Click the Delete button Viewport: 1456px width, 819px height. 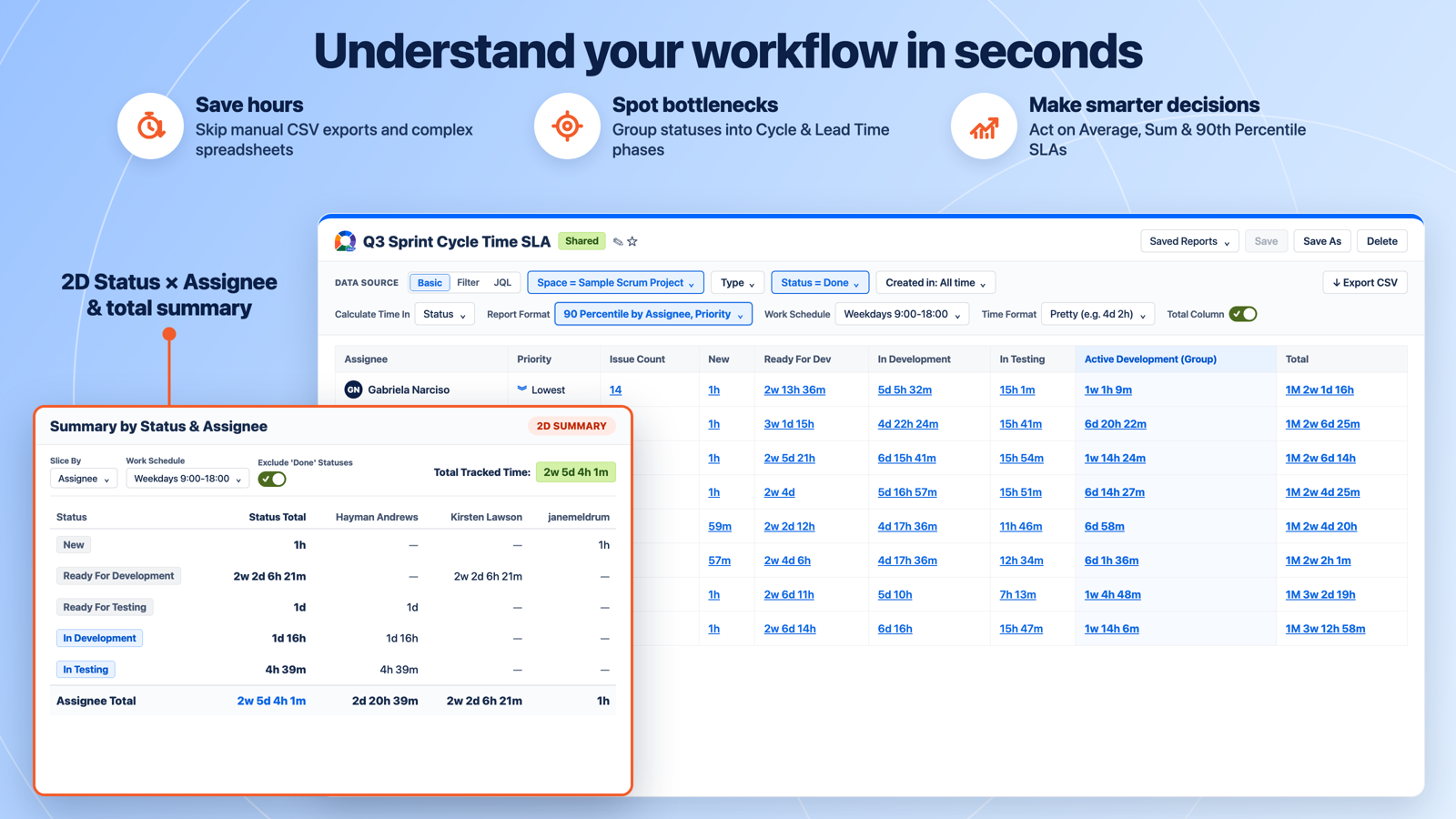tap(1381, 241)
